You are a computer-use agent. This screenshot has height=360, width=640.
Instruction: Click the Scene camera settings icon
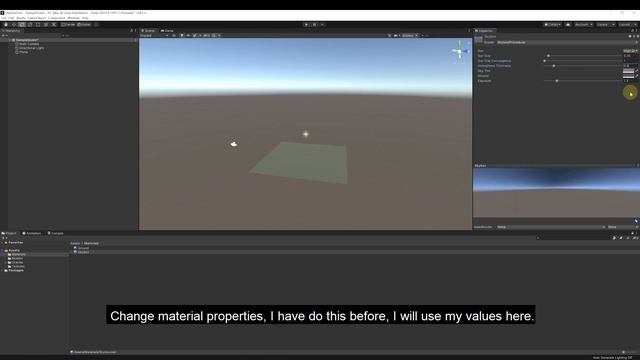click(x=396, y=36)
